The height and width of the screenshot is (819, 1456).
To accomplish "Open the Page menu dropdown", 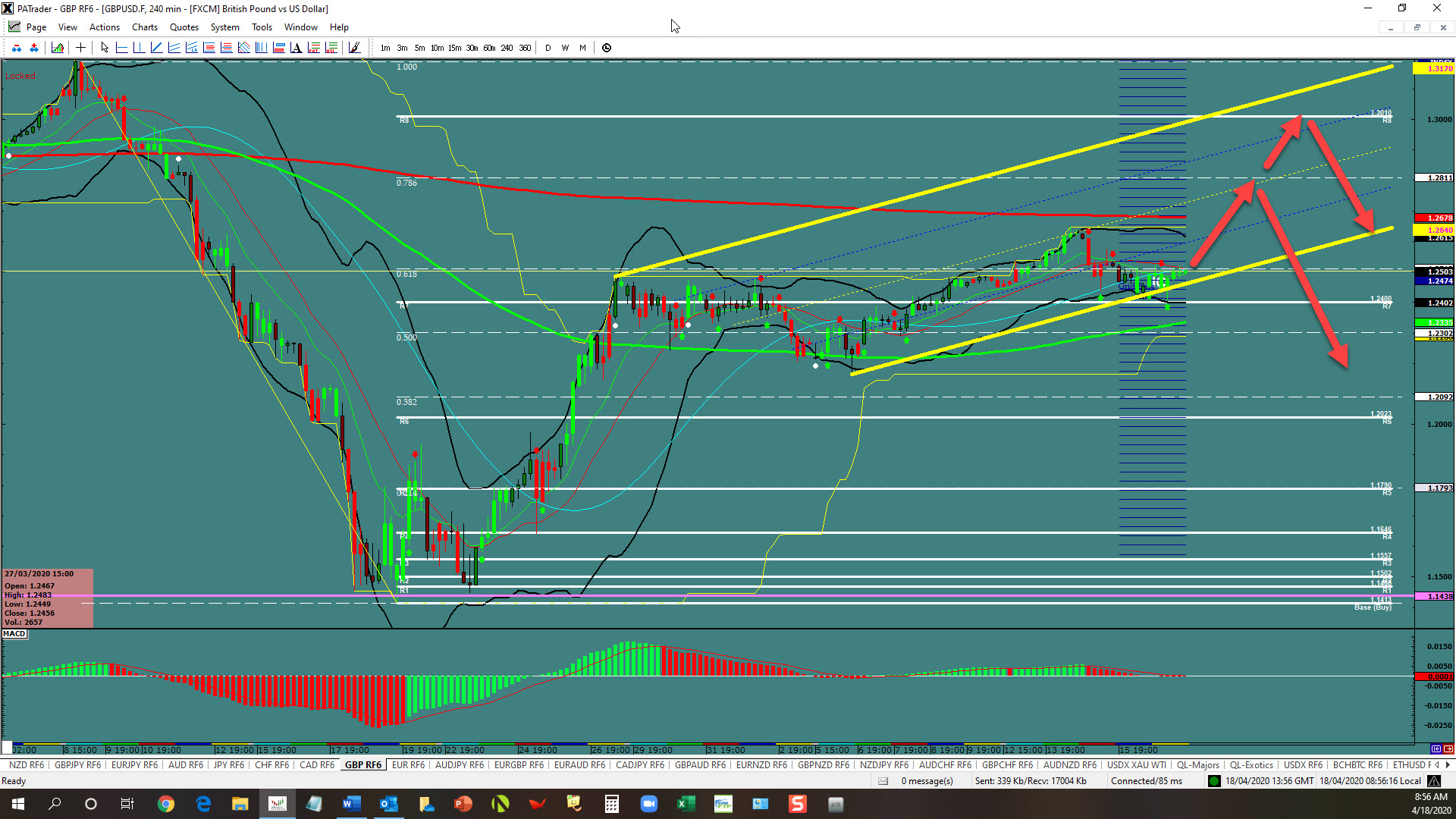I will tap(36, 27).
